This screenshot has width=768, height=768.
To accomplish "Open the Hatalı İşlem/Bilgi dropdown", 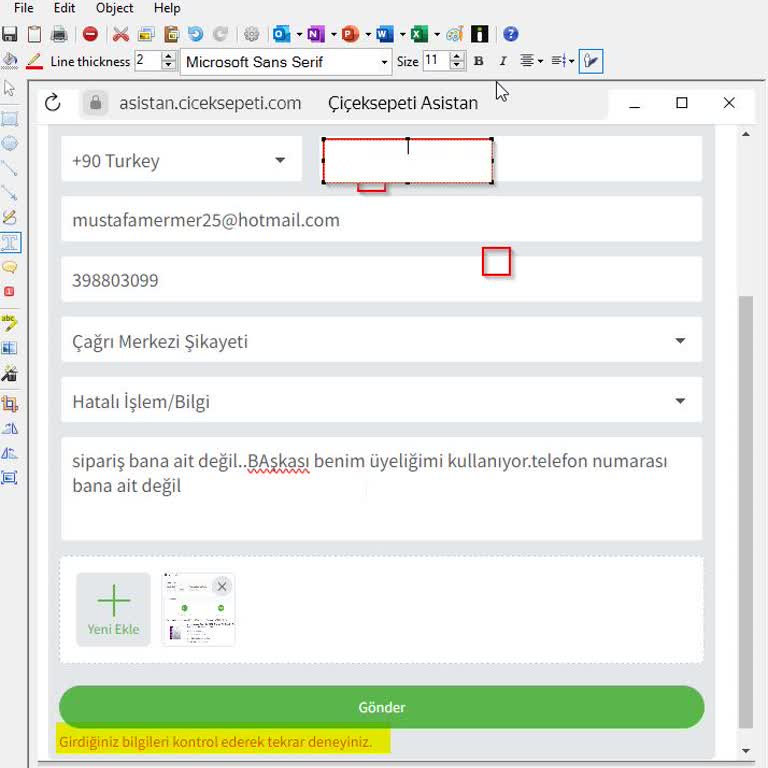I will 381,400.
